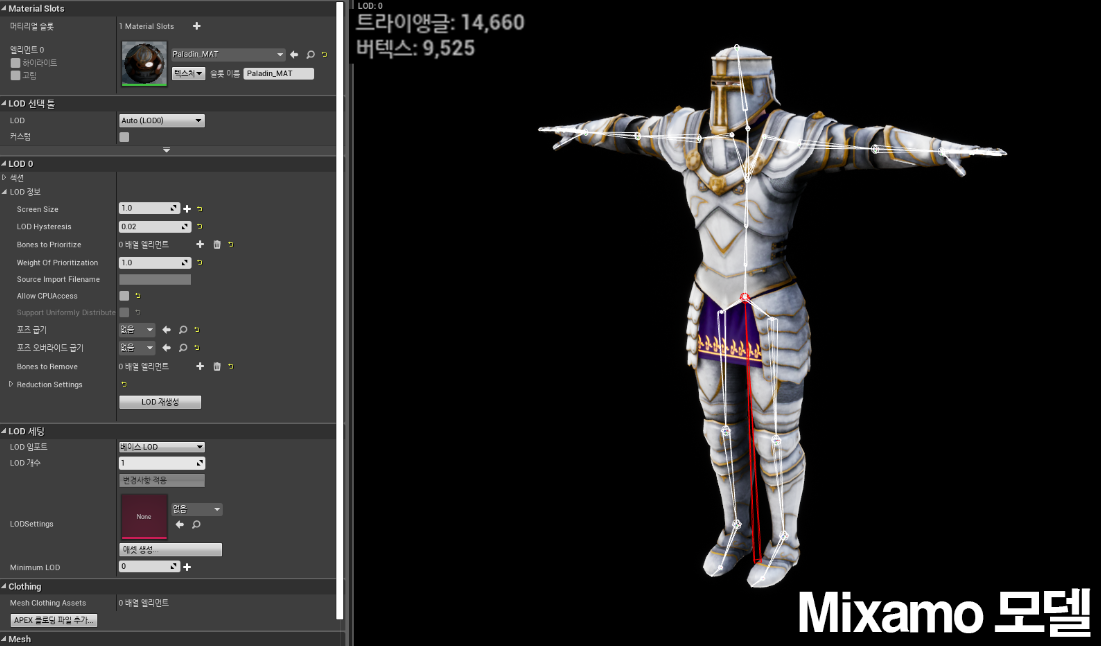The width and height of the screenshot is (1101, 646).
Task: Click Paladin_MAT material sphere thumbnail
Action: (145, 63)
